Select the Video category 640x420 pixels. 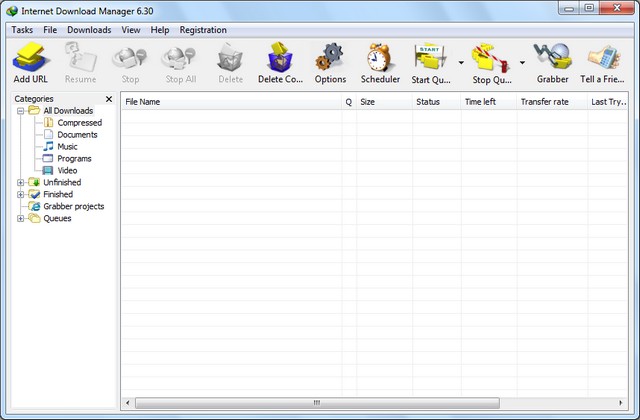tap(67, 170)
